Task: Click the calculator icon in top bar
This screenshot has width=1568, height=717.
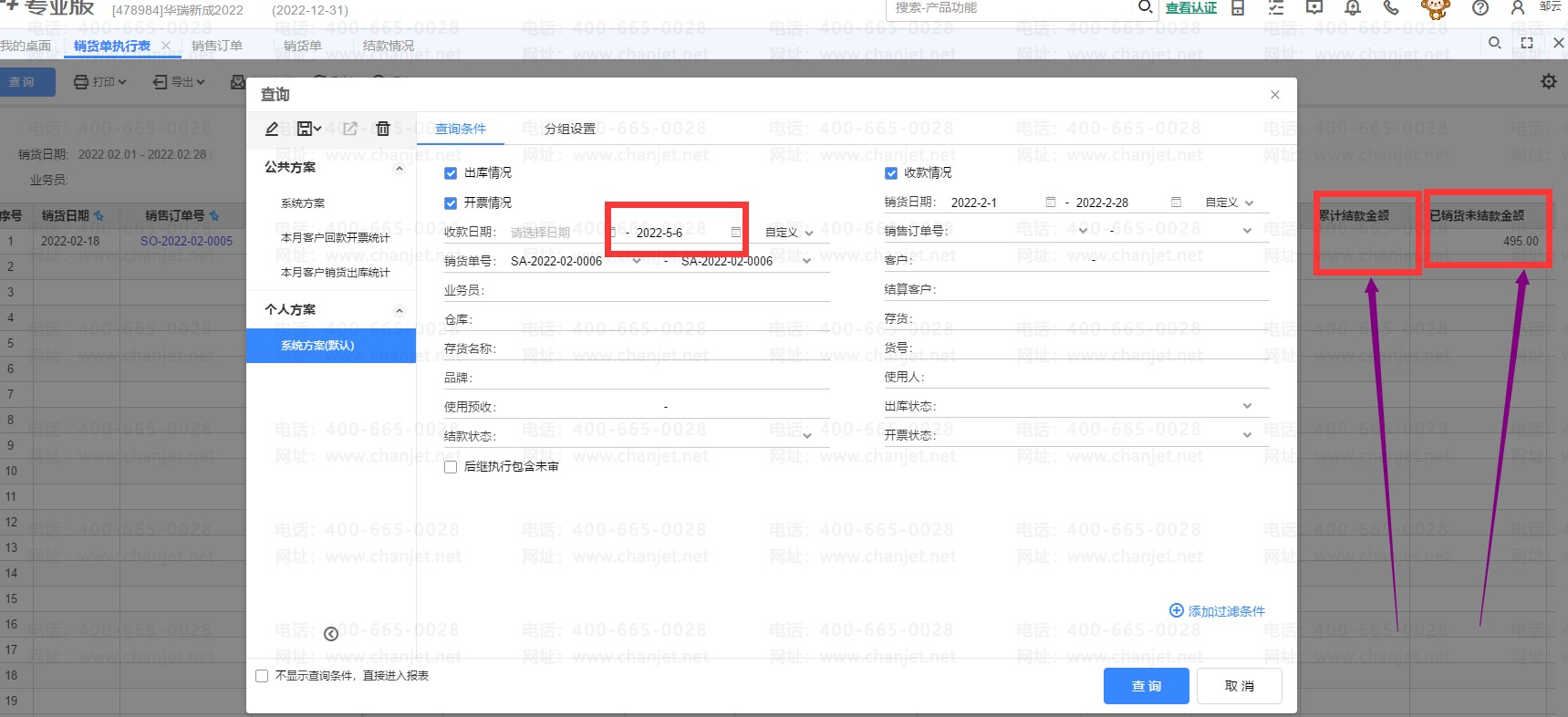Action: [x=1238, y=7]
